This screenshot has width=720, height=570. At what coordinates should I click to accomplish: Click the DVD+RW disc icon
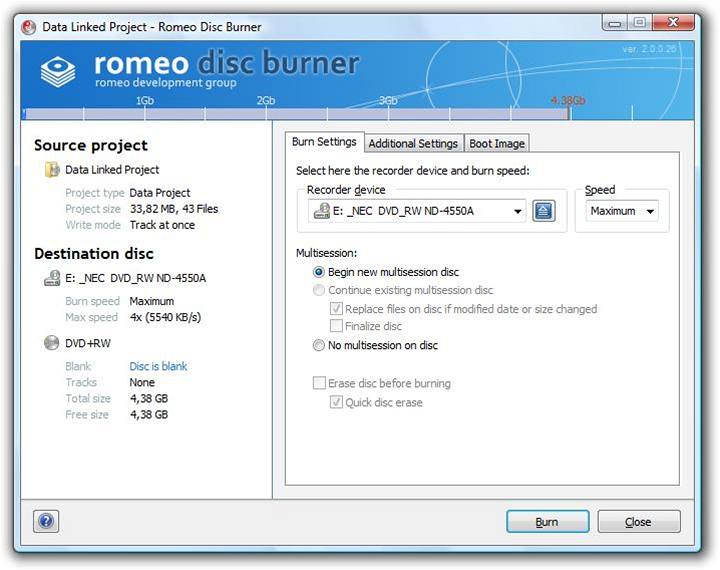(51, 343)
